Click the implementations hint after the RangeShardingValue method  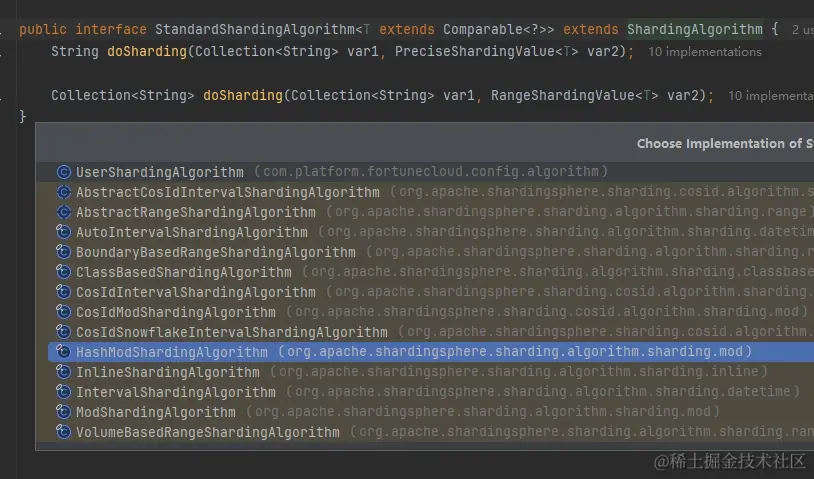[x=771, y=95]
